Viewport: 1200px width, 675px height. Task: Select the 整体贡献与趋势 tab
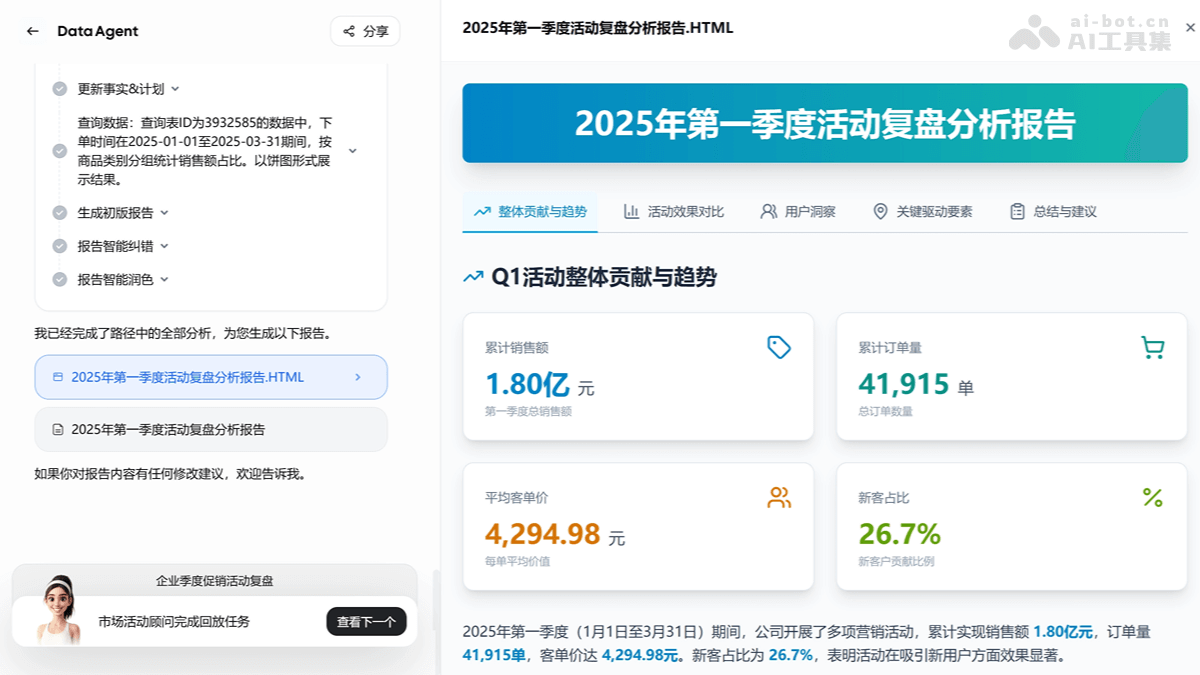pyautogui.click(x=530, y=211)
